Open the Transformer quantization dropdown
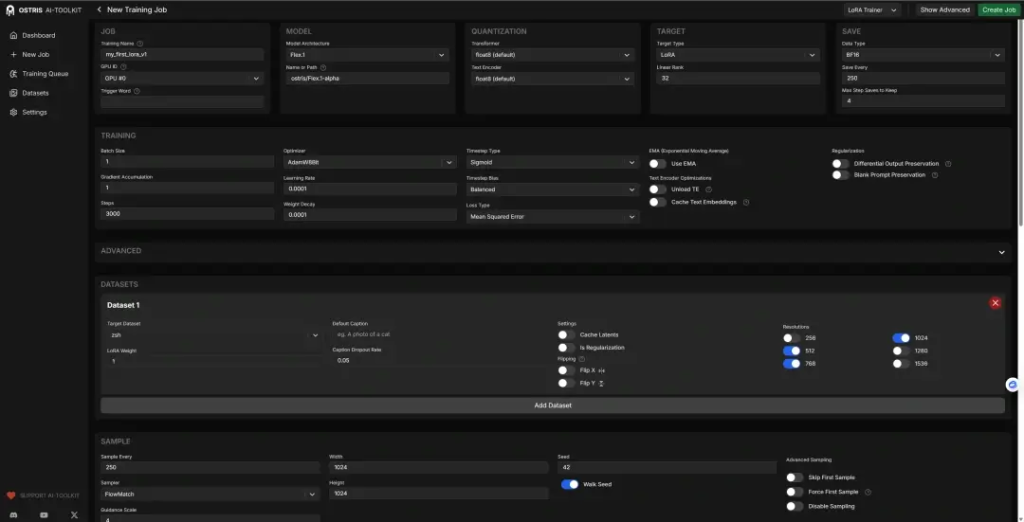 coord(552,56)
